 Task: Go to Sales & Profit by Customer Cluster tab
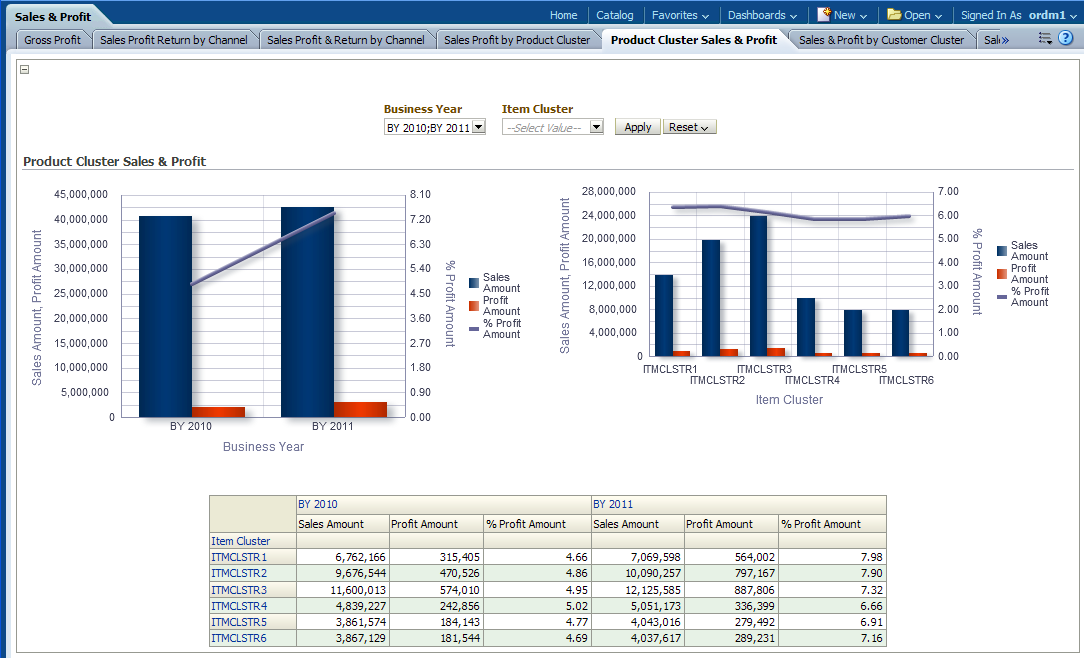click(x=881, y=40)
